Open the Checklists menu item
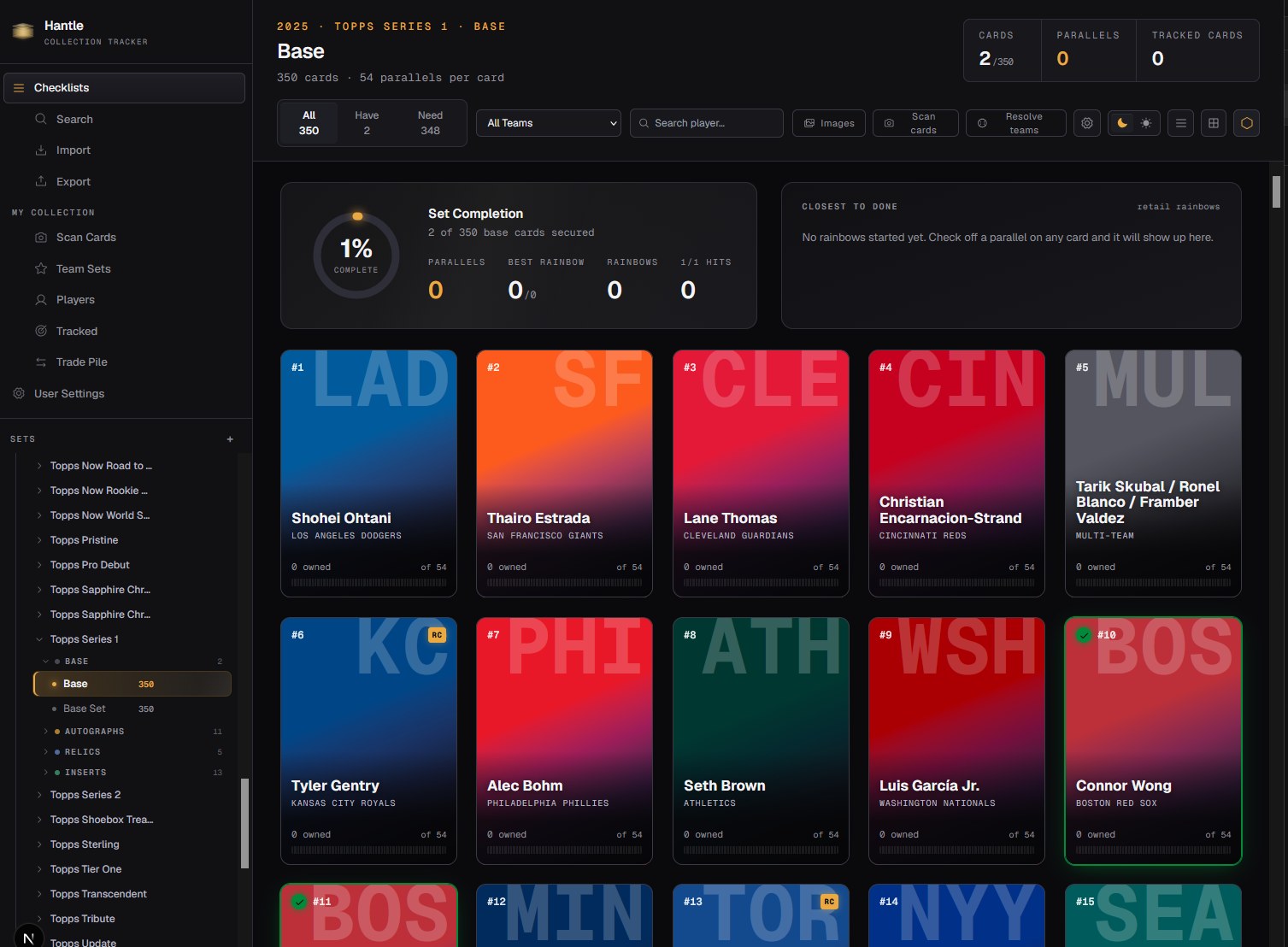 tap(124, 88)
